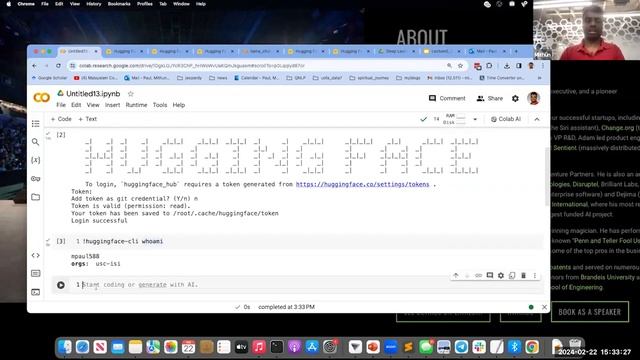Screen dimensions: 640x360
Task: Click the !huggingface-cli whoami code cell
Action: [x=310, y=242]
